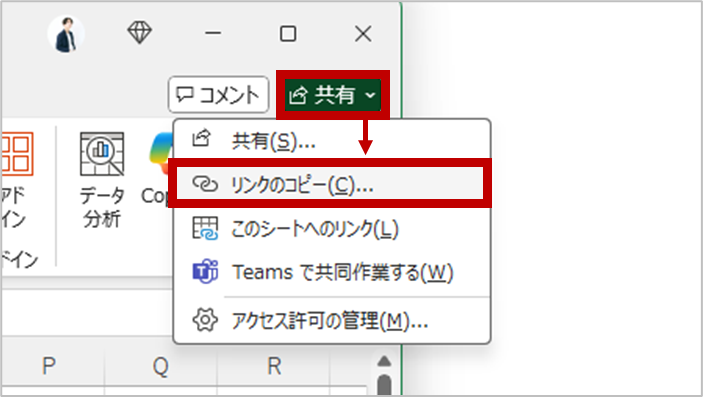The image size is (703, 397).
Task: Select column header Q
Action: (x=161, y=366)
